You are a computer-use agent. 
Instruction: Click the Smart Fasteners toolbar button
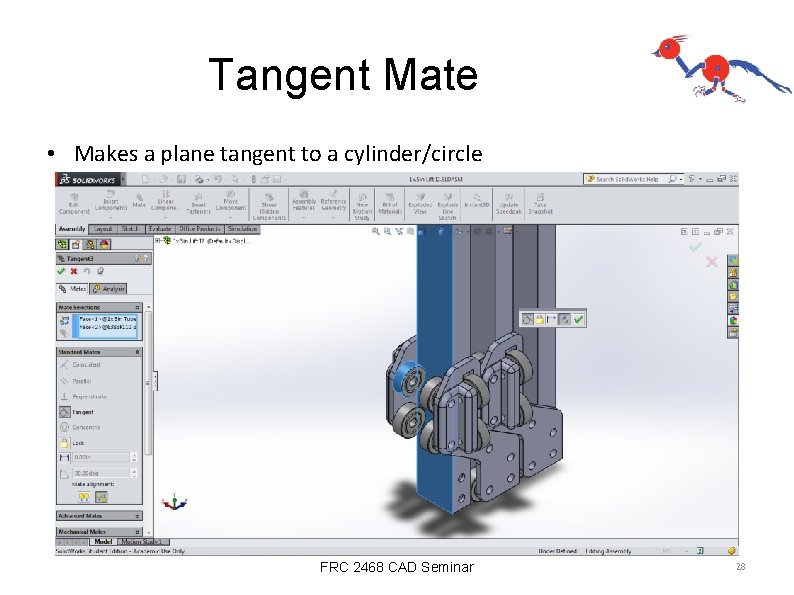198,204
